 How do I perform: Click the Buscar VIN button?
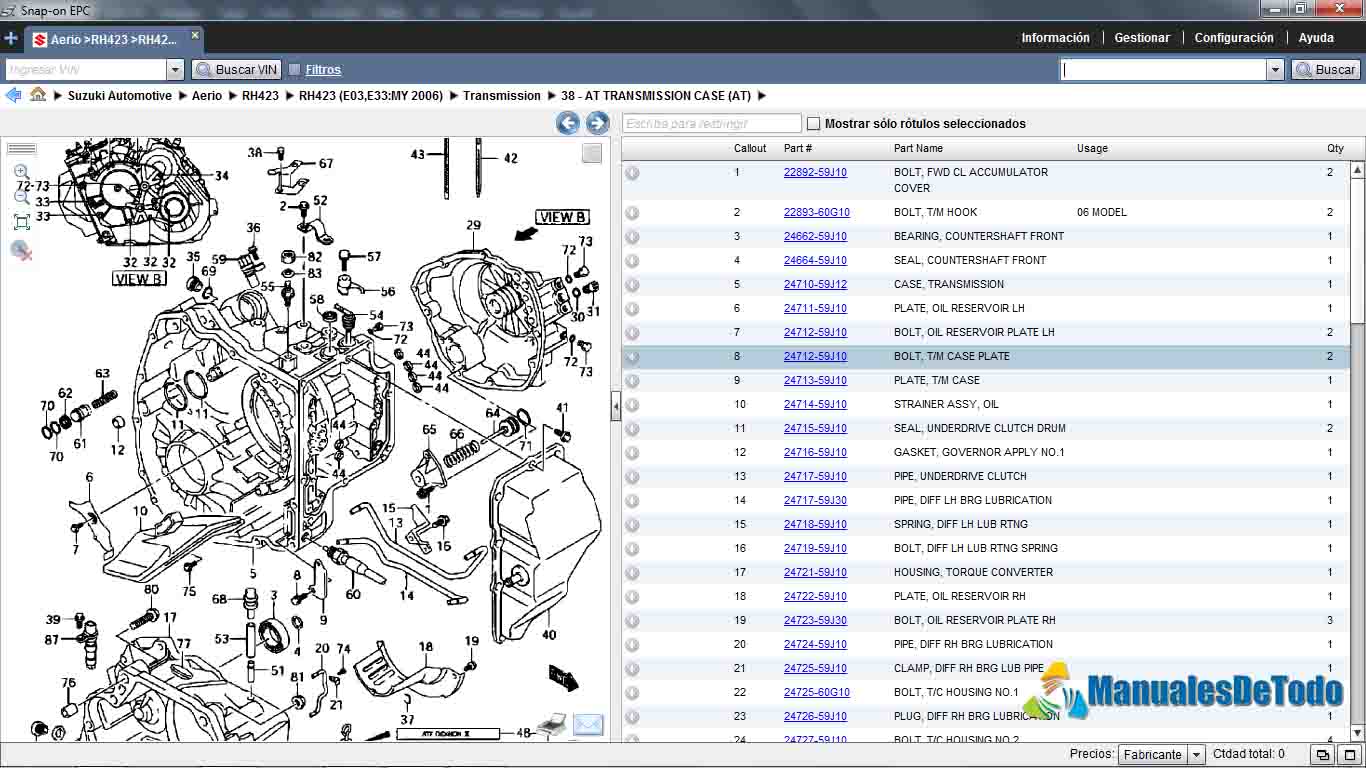click(236, 70)
